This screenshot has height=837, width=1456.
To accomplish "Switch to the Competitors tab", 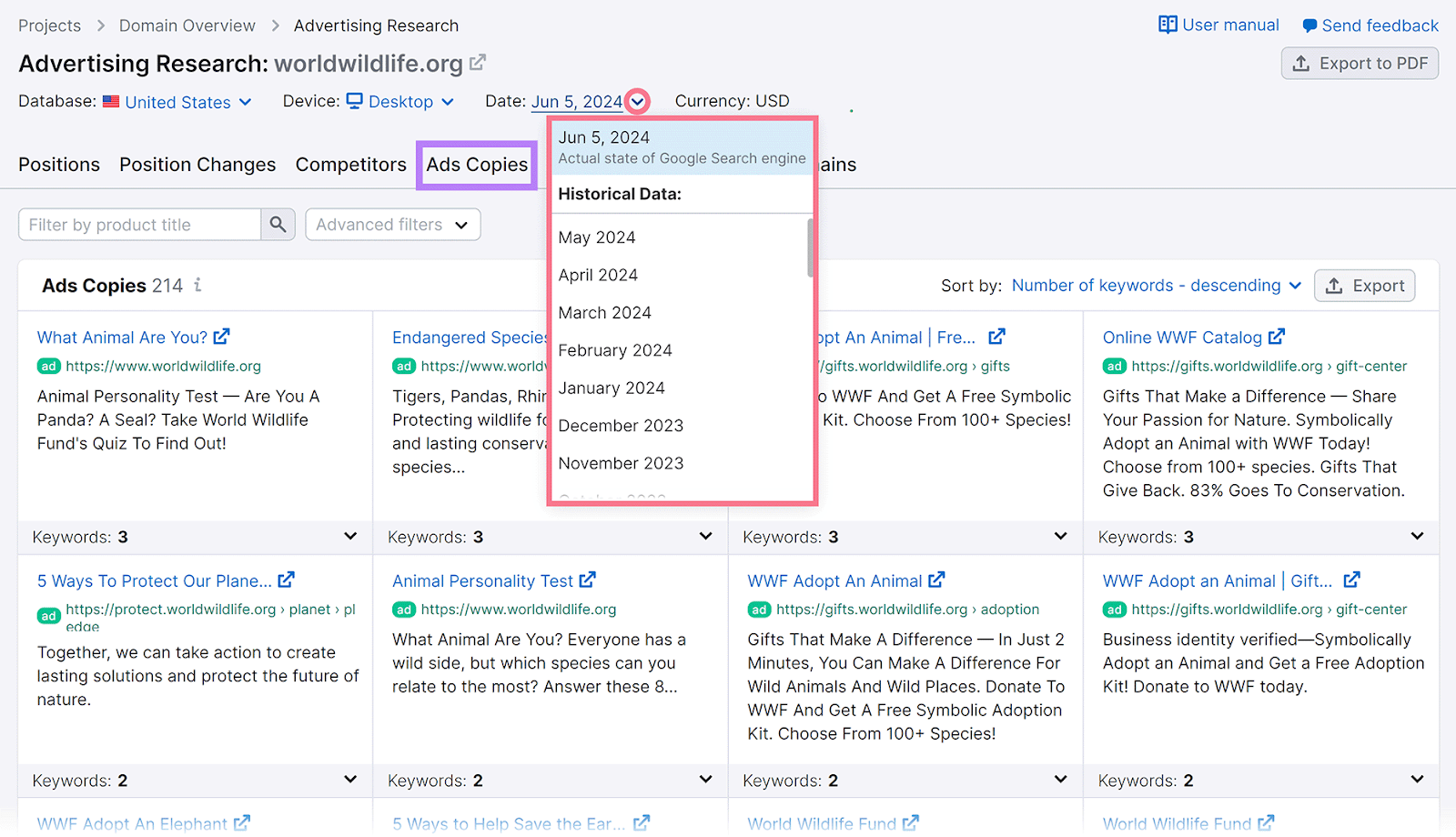I will click(350, 165).
